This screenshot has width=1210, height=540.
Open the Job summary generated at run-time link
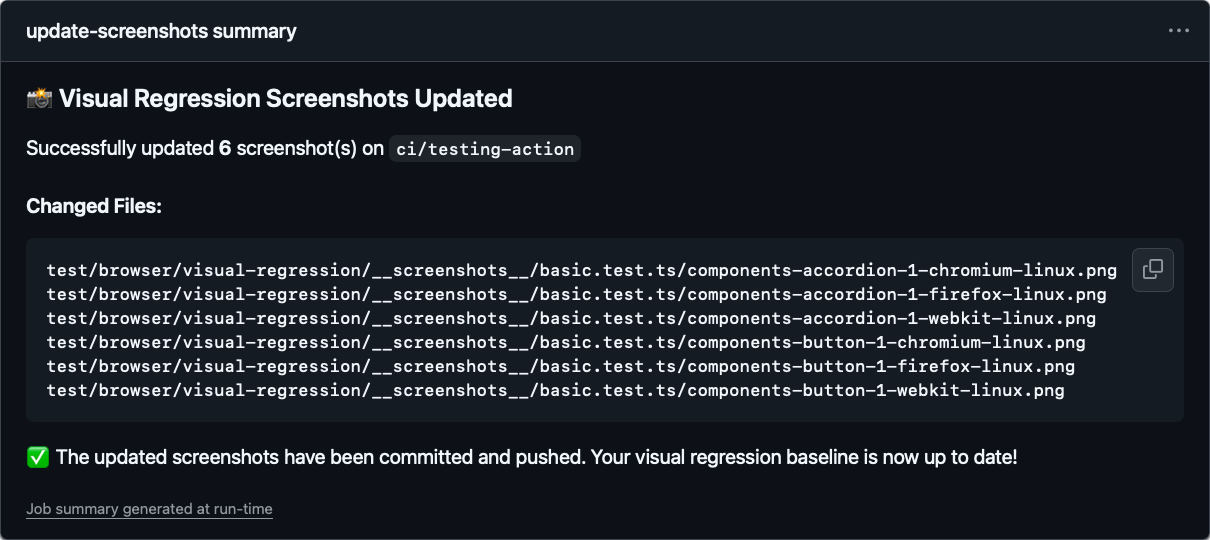[149, 509]
